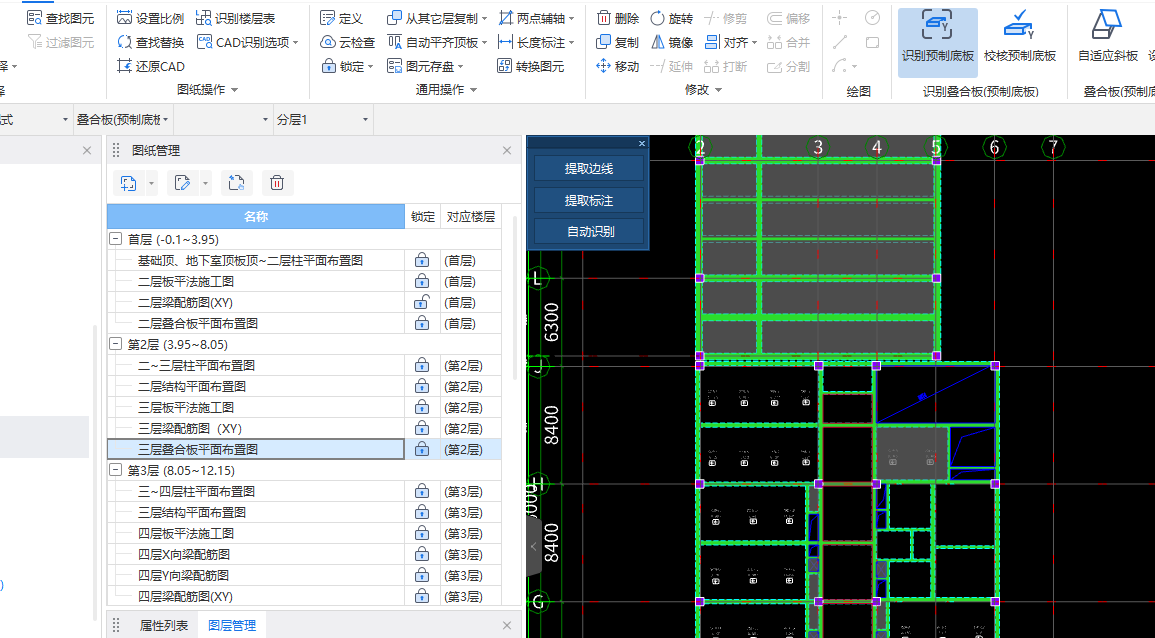Click 名称 column header
Viewport: 1155px width, 638px height.
click(x=256, y=217)
